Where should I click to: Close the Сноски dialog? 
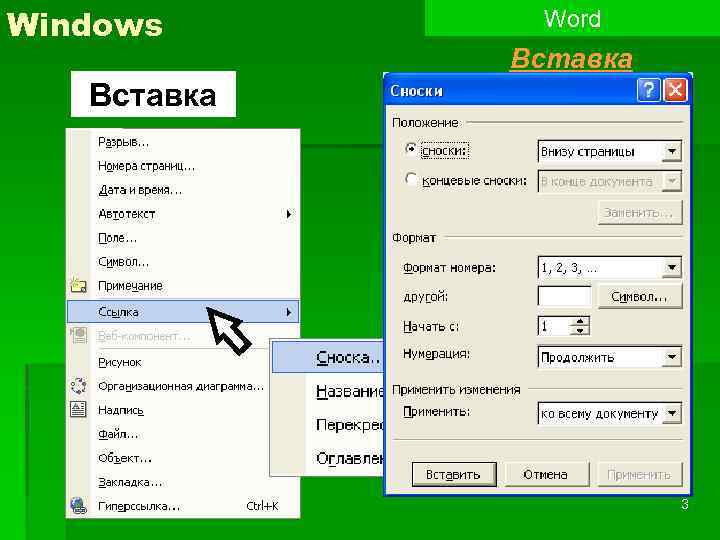(675, 90)
